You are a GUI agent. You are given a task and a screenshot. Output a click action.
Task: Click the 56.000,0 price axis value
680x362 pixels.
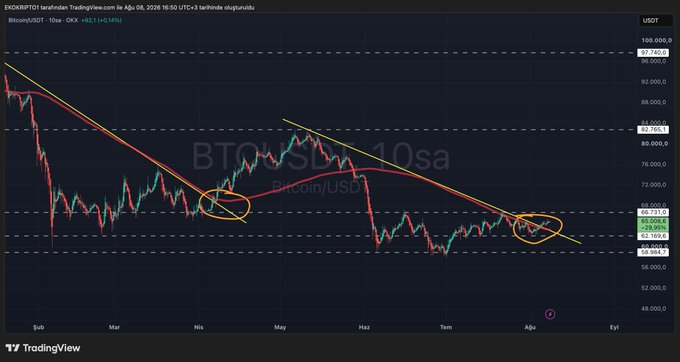coord(653,267)
